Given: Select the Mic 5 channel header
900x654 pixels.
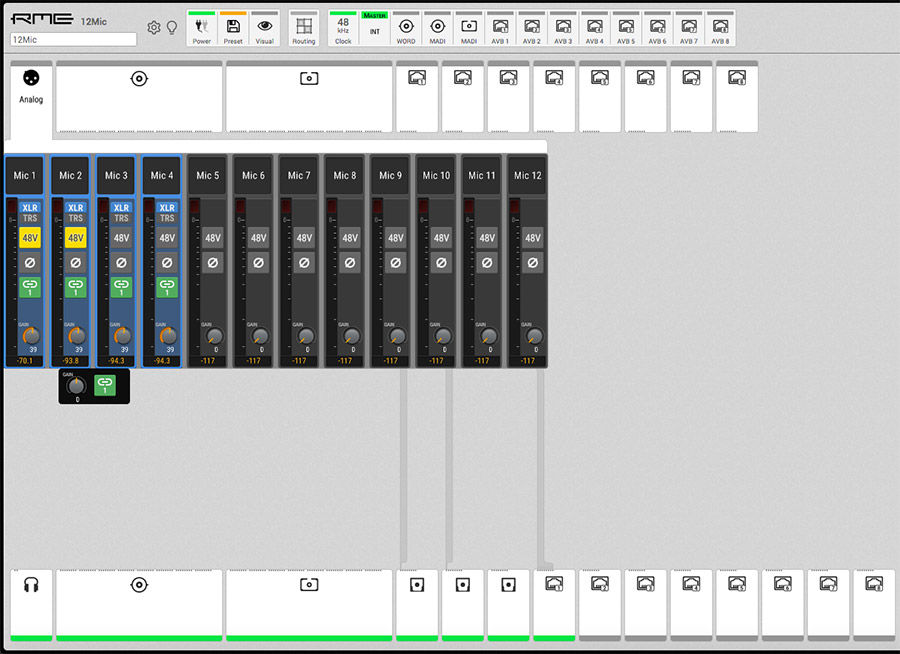Looking at the screenshot, I should pyautogui.click(x=208, y=175).
